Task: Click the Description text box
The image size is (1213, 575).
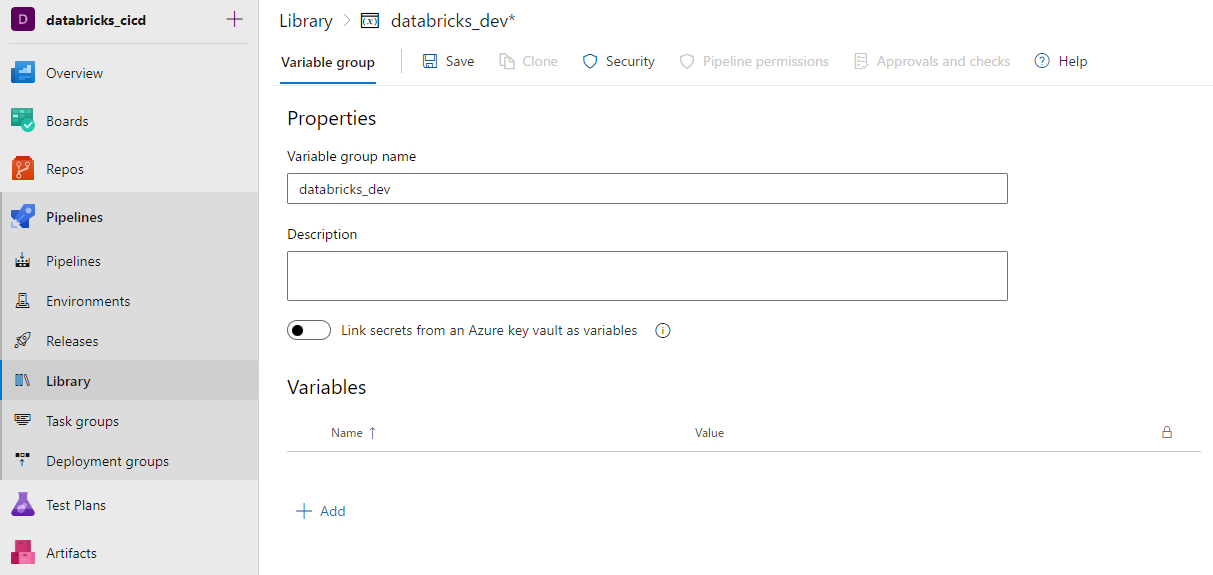Action: 647,276
